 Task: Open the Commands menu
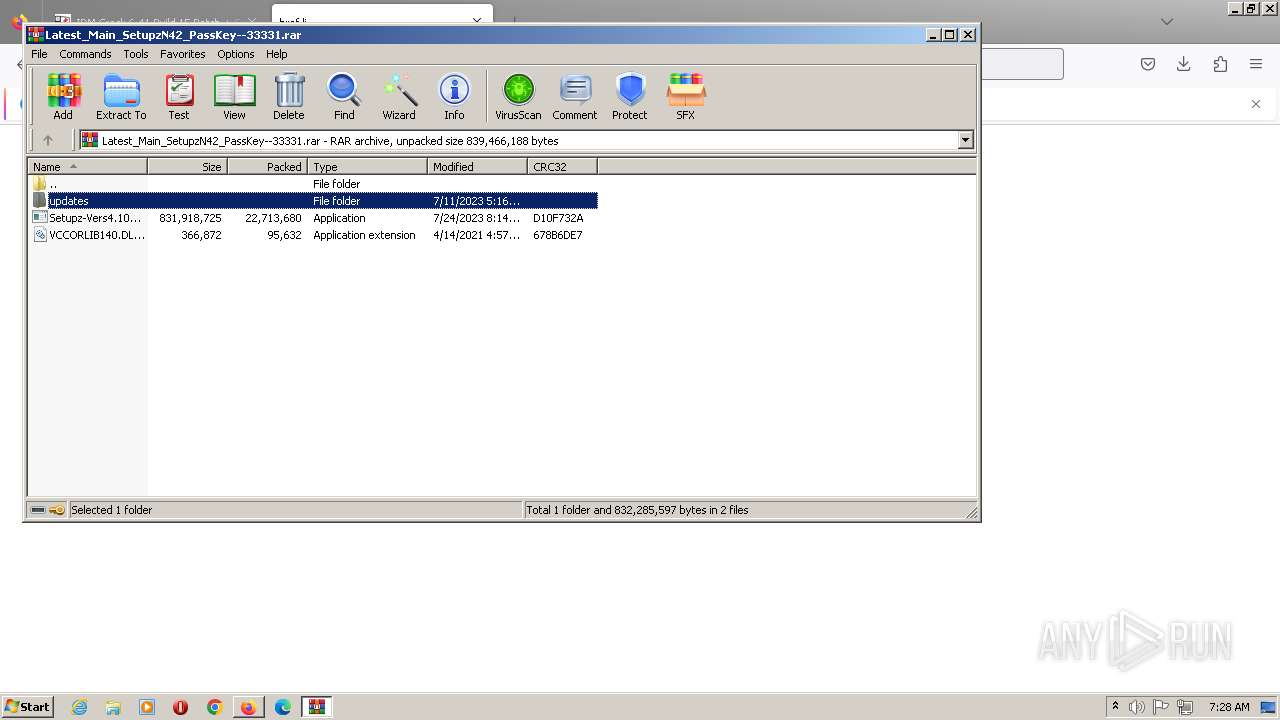85,54
